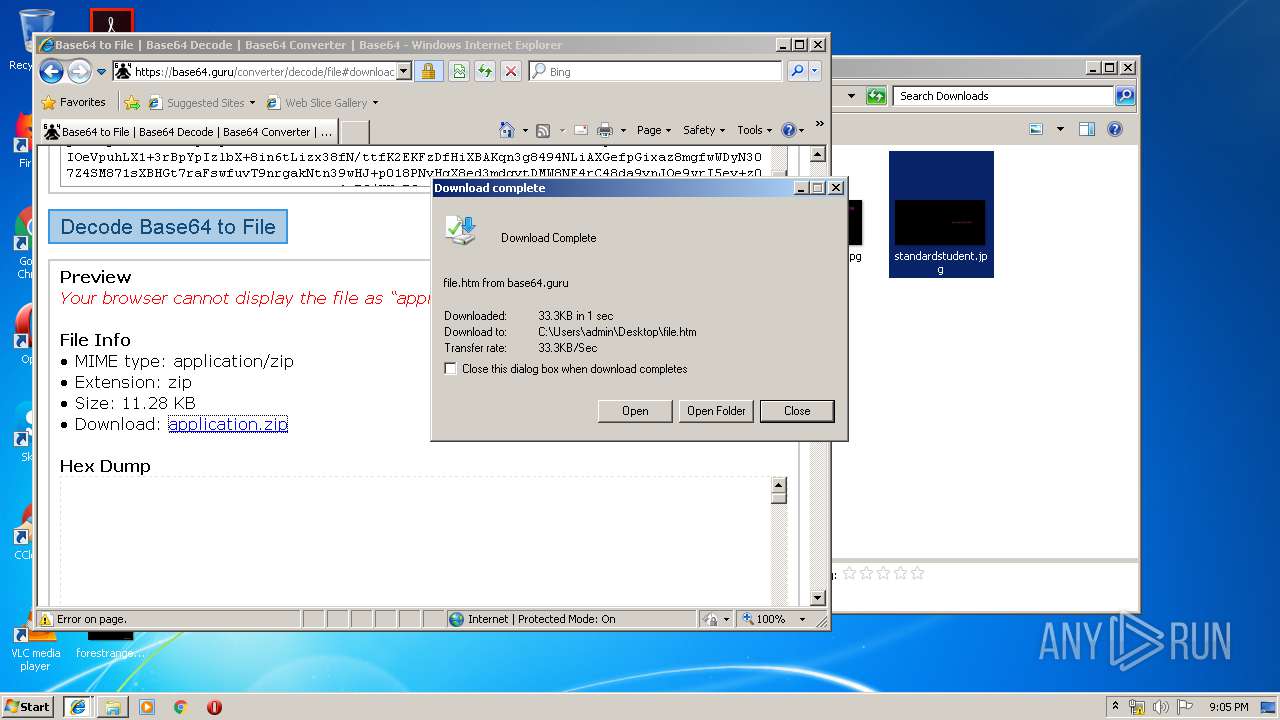This screenshot has height=720, width=1280.
Task: Select the Base64 to File tab
Action: tap(188, 131)
